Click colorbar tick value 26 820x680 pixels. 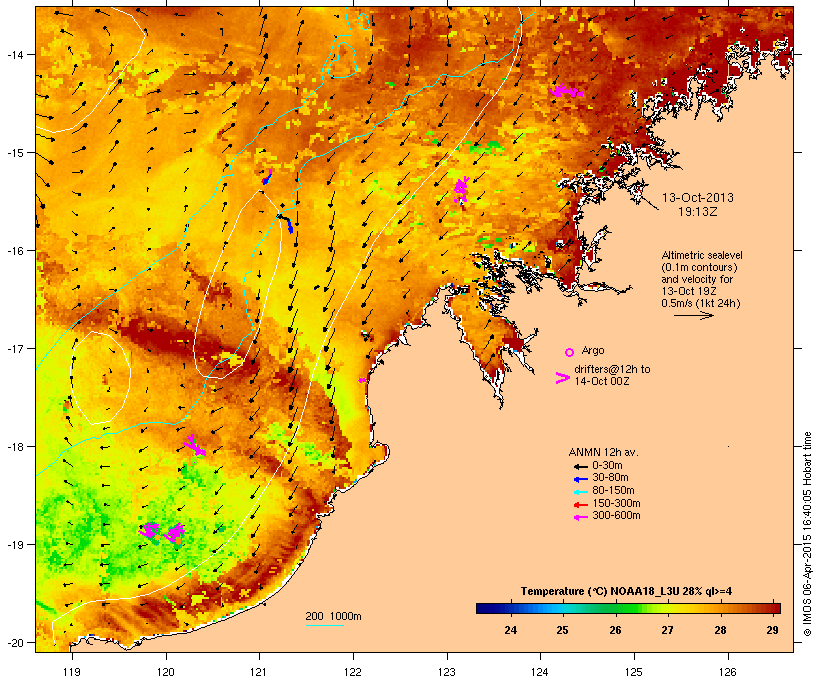(x=616, y=630)
